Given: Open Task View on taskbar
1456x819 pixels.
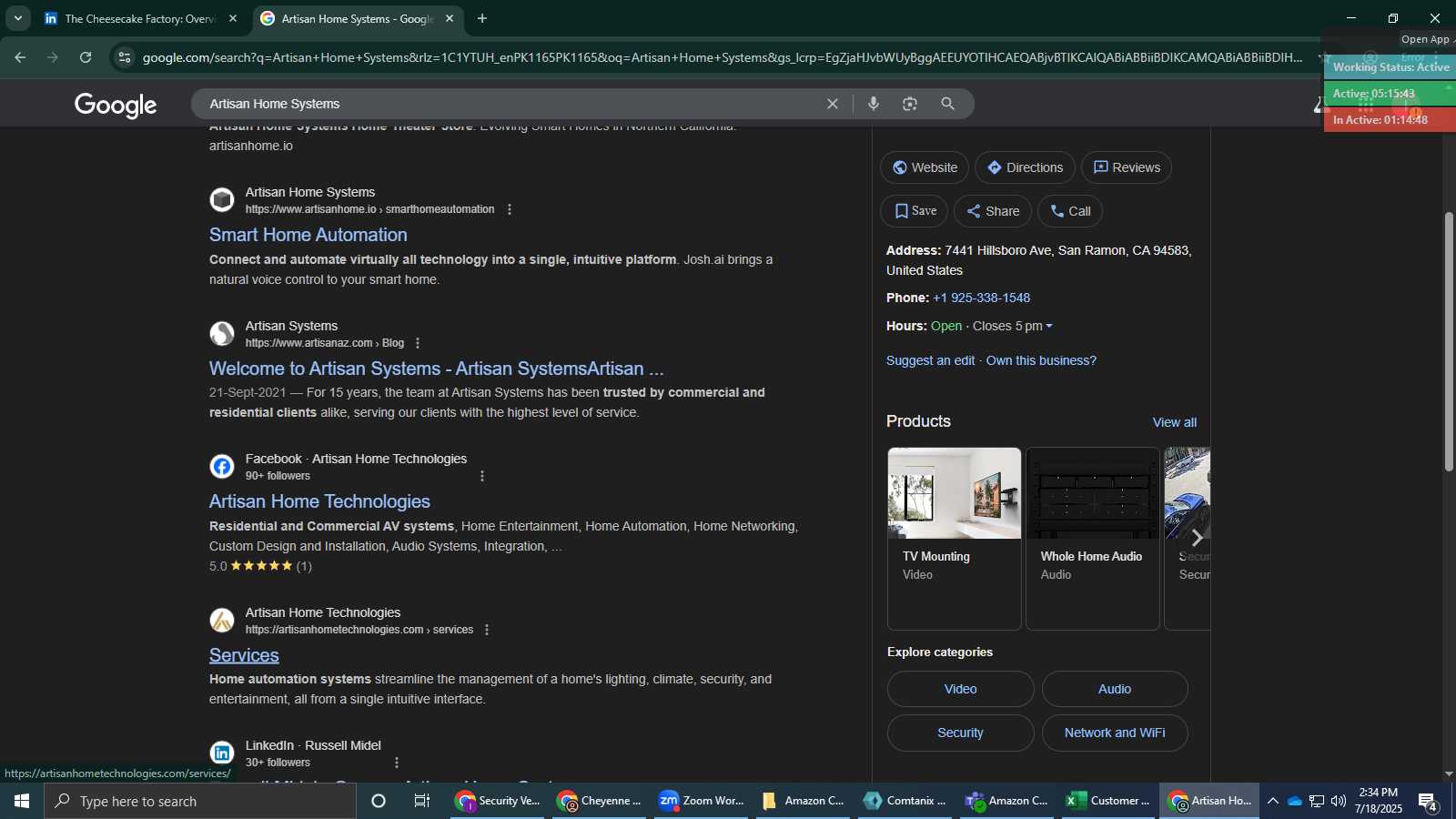Looking at the screenshot, I should [x=421, y=801].
